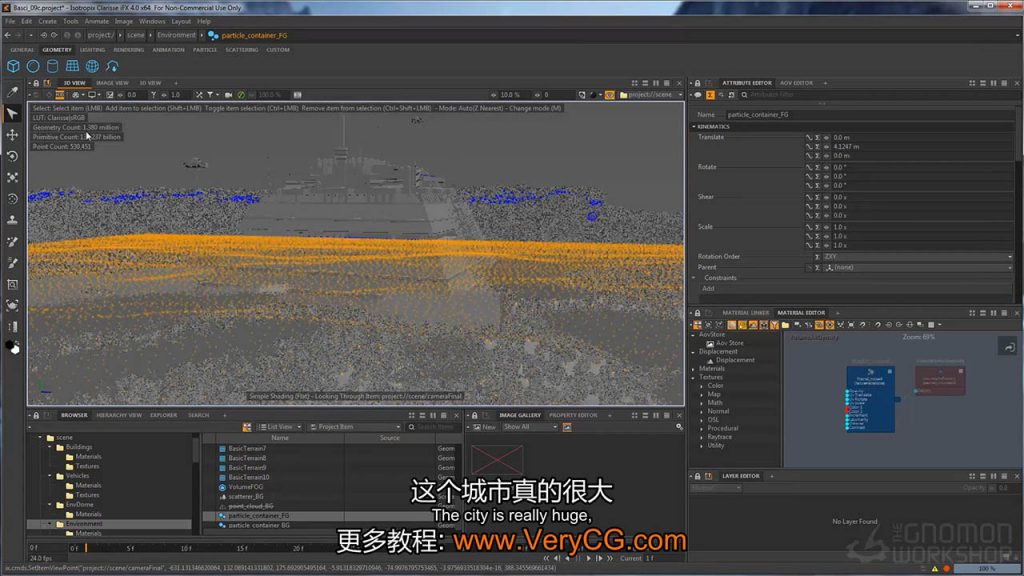Click the orange current-frame marker on timeline
This screenshot has height=576, width=1024.
pos(86,548)
